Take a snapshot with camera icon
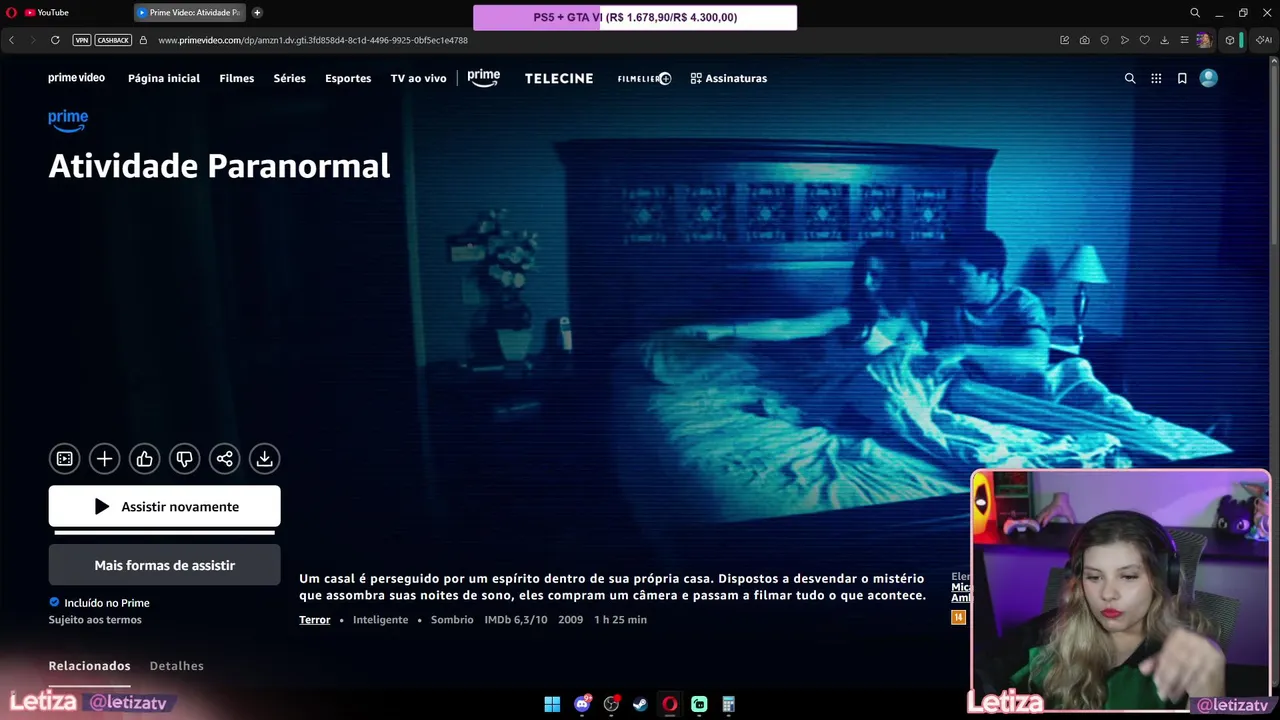1280x720 pixels. click(x=1084, y=40)
